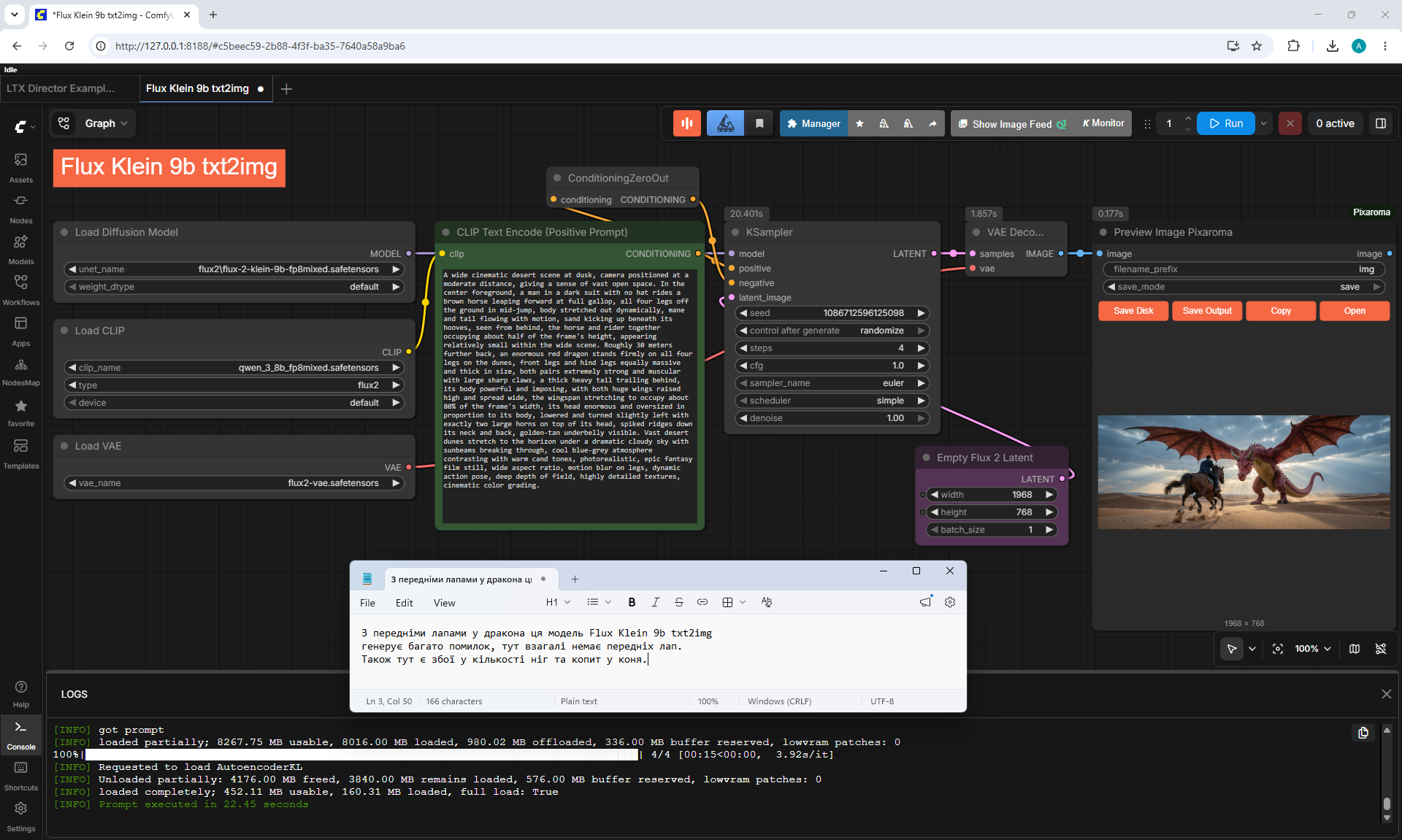Click the Save Output button
Screen dimensions: 1402x840
pos(1207,311)
